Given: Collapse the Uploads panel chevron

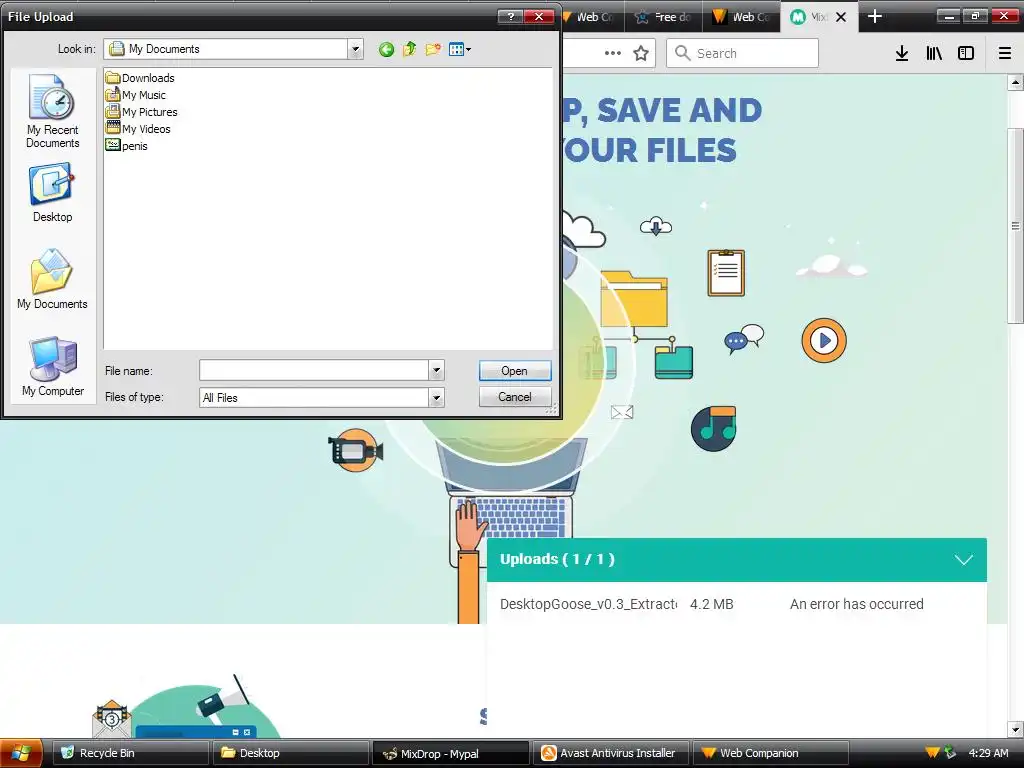Looking at the screenshot, I should (x=963, y=560).
